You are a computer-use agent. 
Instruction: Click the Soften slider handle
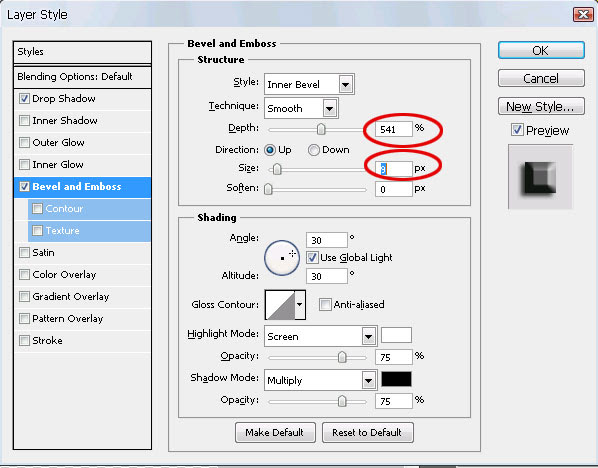(x=268, y=188)
